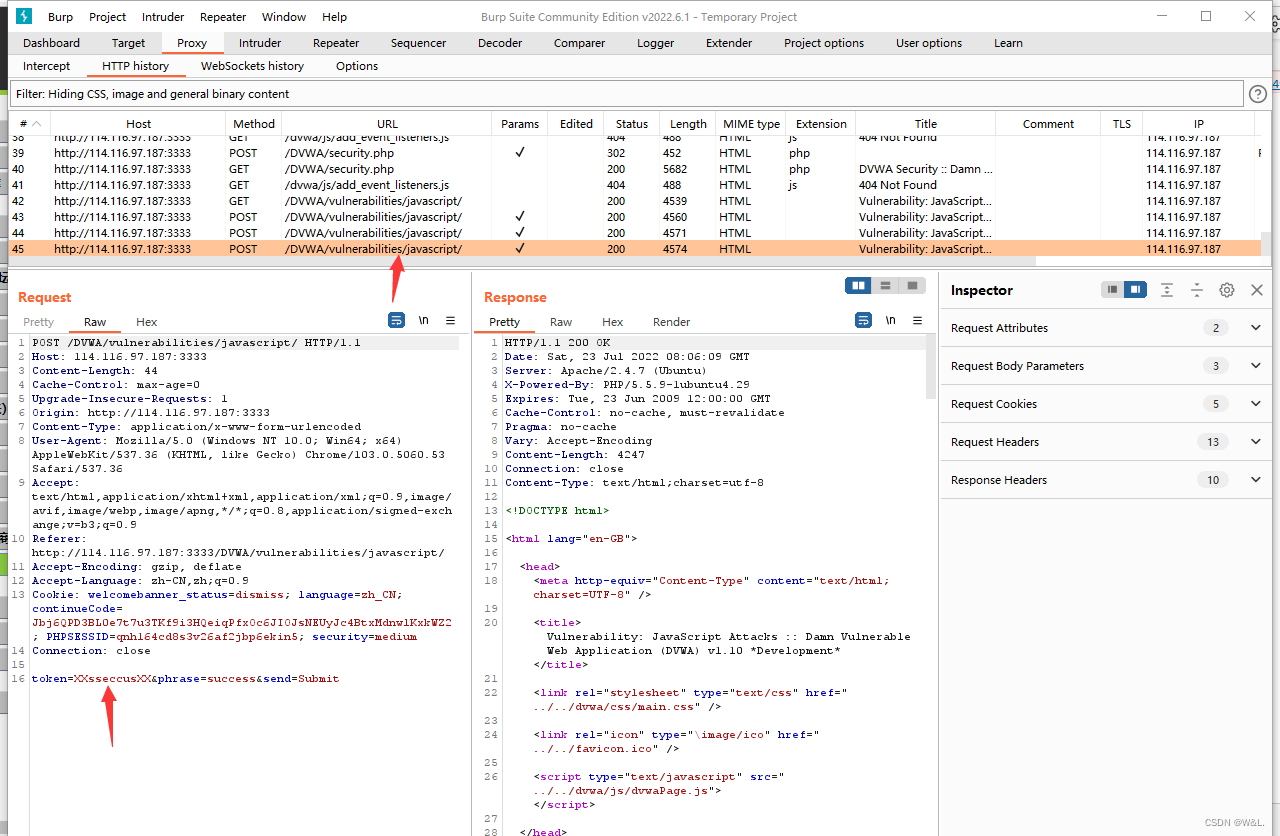Switch to the Intruder tool tab

pos(260,43)
